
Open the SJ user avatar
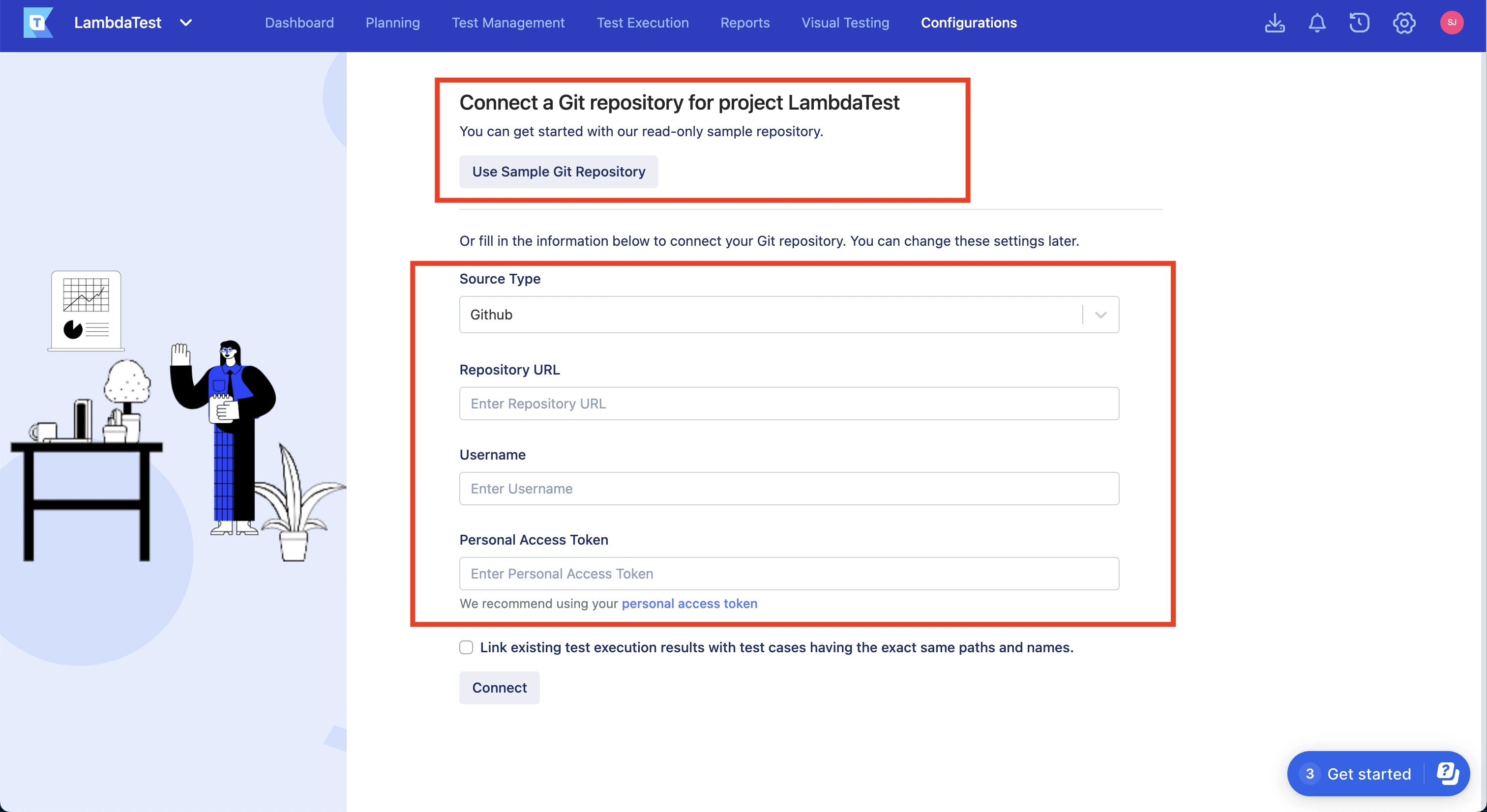(x=1451, y=23)
